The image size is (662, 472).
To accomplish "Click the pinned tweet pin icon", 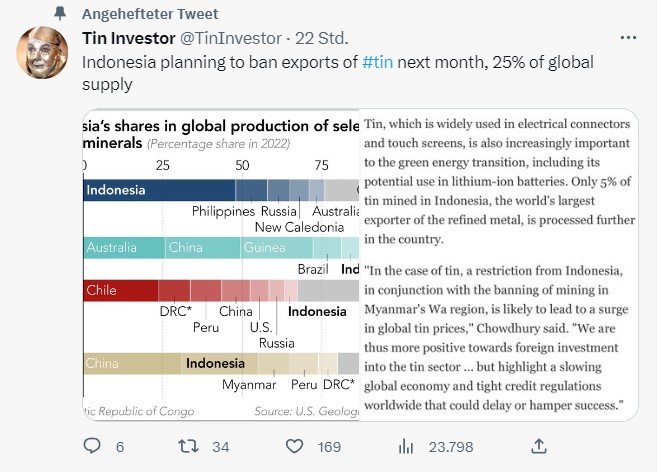I will (60, 15).
